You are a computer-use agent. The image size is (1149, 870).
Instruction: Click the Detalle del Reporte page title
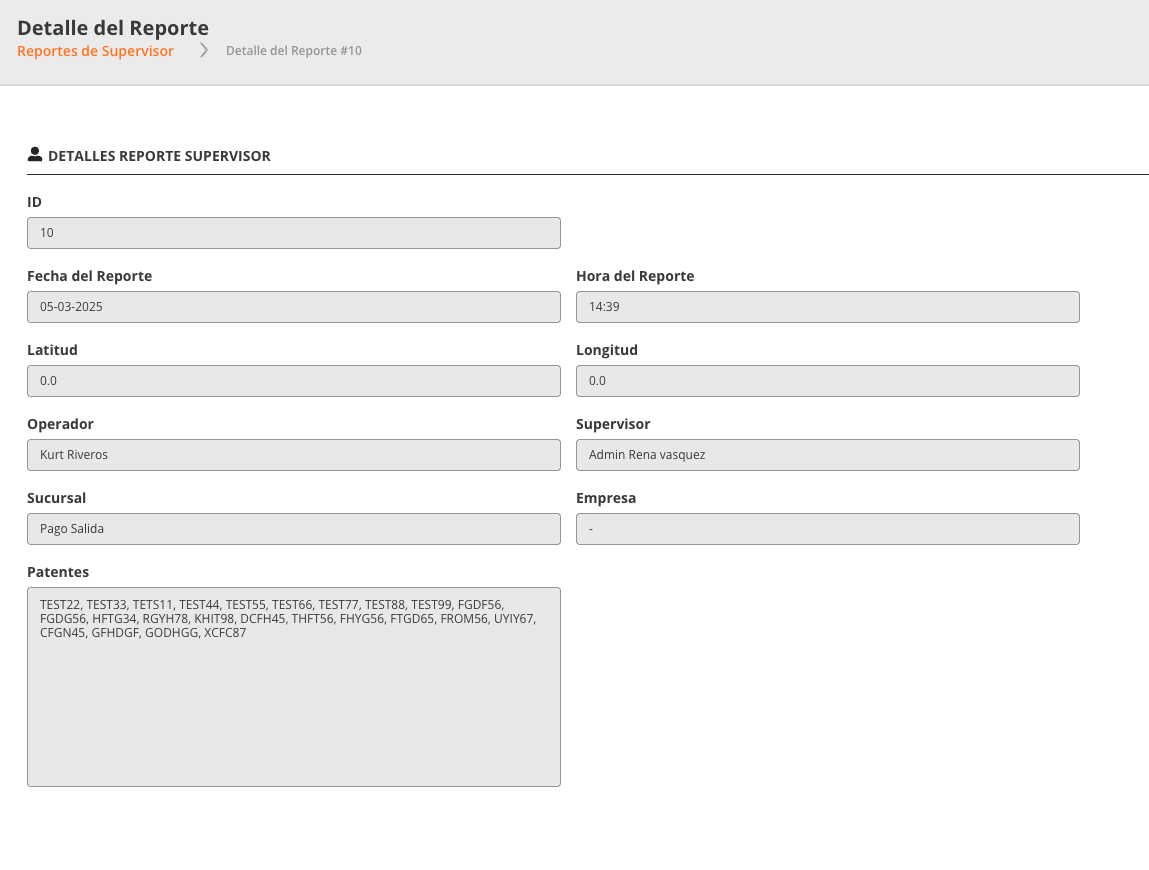(x=113, y=28)
